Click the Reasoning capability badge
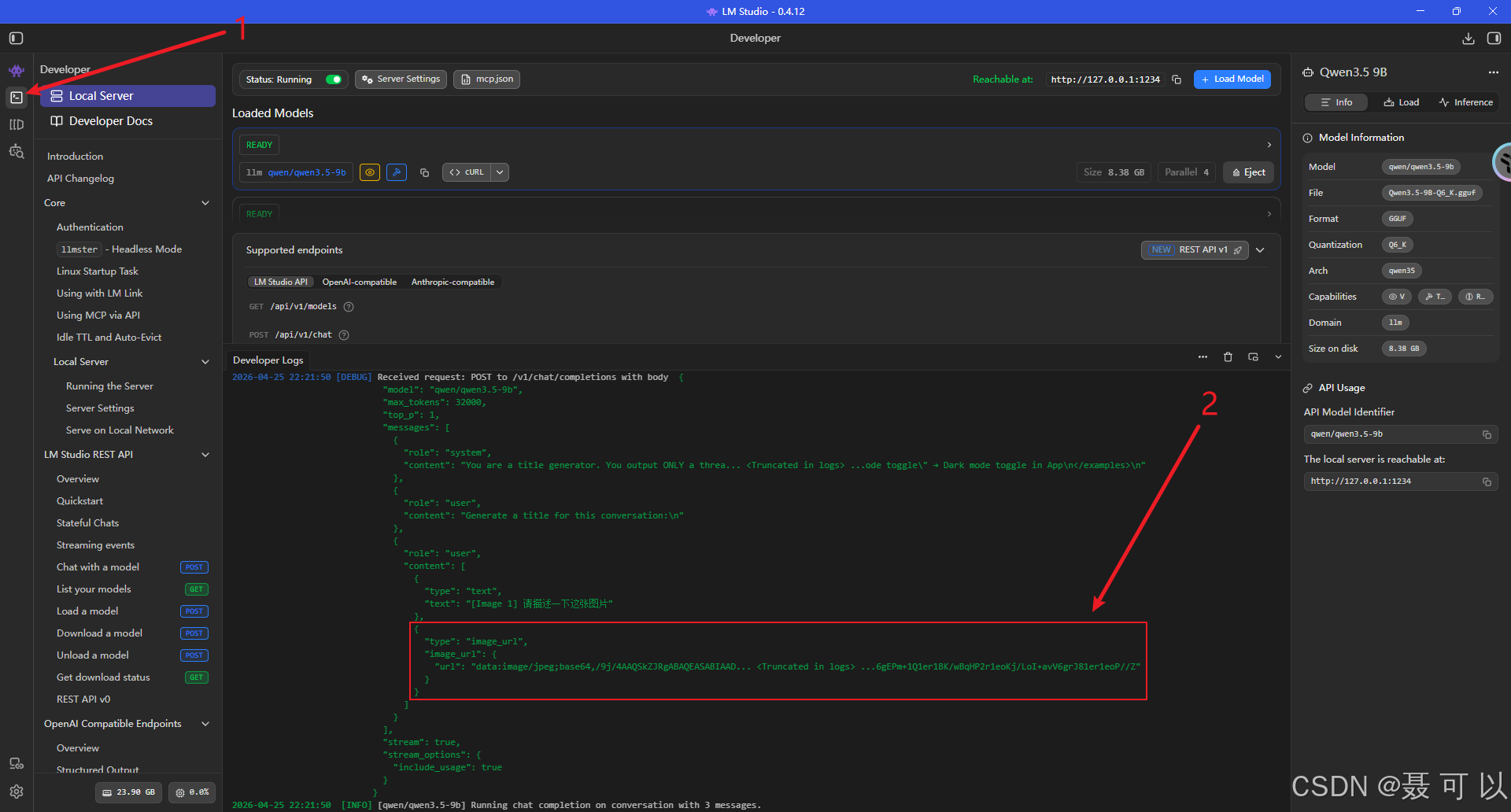The width and height of the screenshot is (1511, 812). pyautogui.click(x=1476, y=297)
